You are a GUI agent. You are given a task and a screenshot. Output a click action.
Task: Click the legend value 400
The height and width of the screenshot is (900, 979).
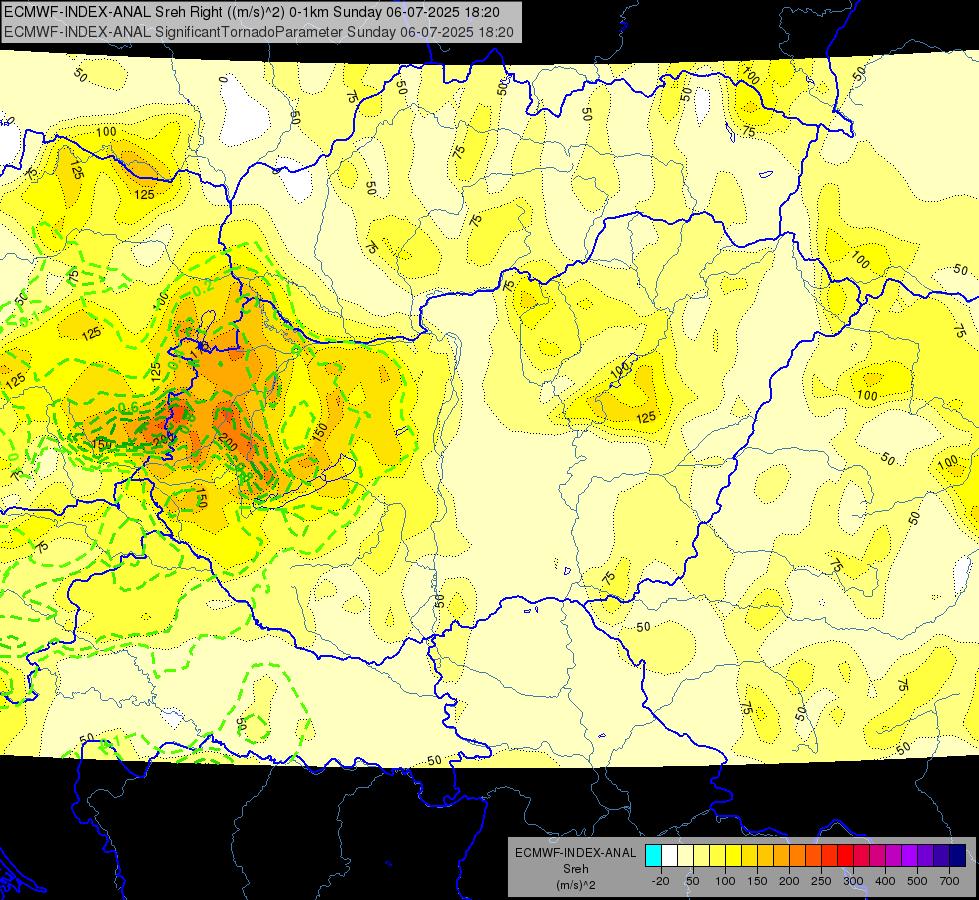pyautogui.click(x=885, y=881)
